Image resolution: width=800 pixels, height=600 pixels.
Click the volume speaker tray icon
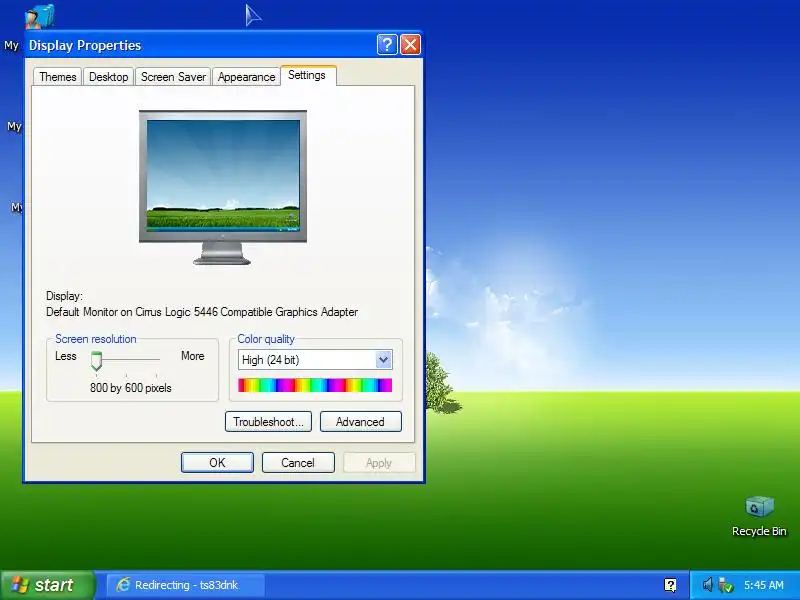pyautogui.click(x=707, y=585)
